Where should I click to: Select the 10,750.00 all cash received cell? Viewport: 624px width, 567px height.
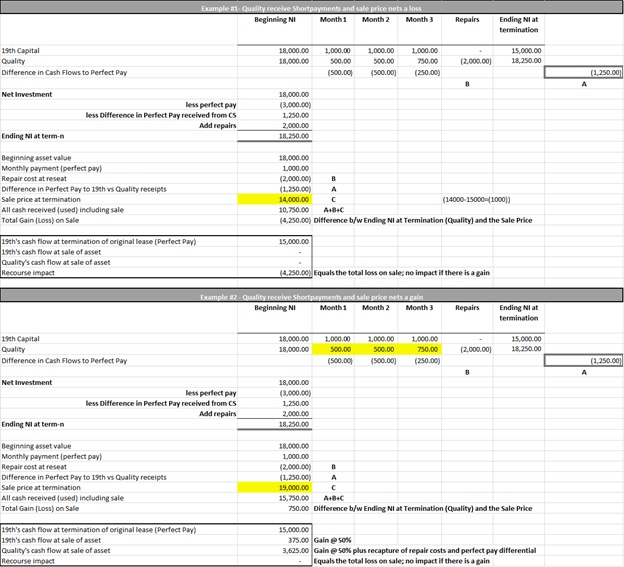pyautogui.click(x=293, y=210)
